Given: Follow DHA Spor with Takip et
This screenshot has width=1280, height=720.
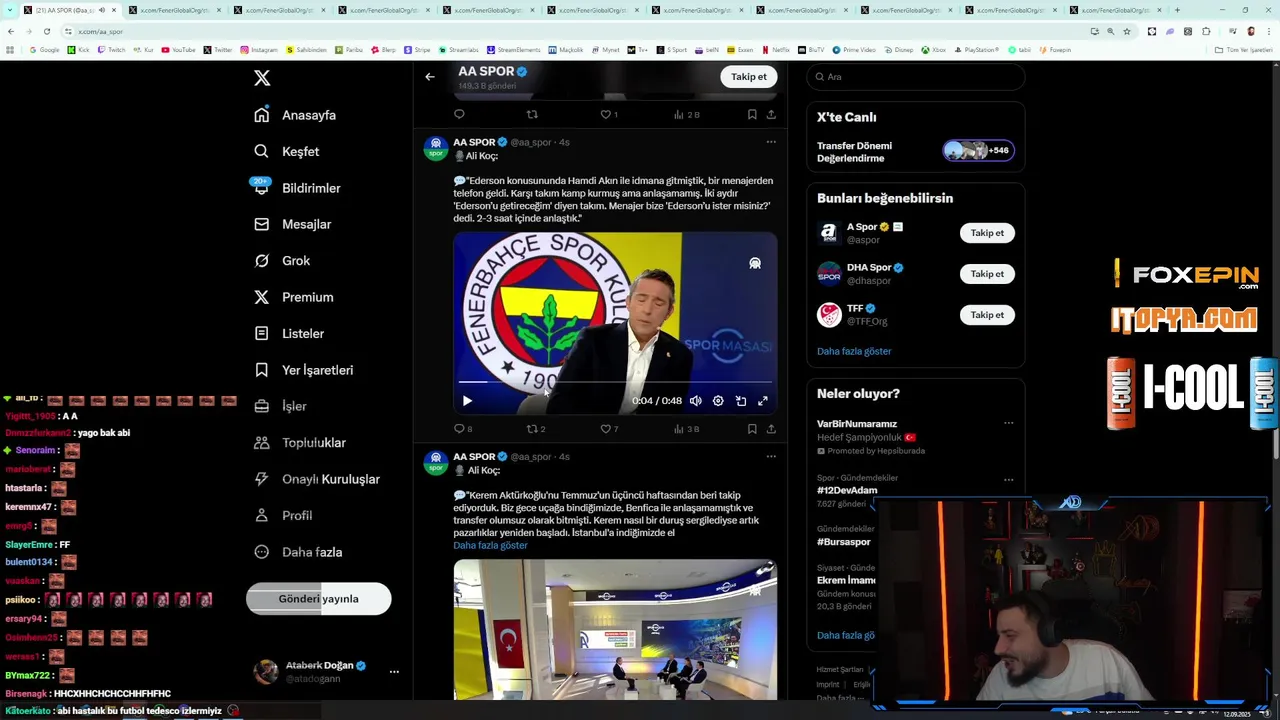Looking at the screenshot, I should (x=986, y=274).
